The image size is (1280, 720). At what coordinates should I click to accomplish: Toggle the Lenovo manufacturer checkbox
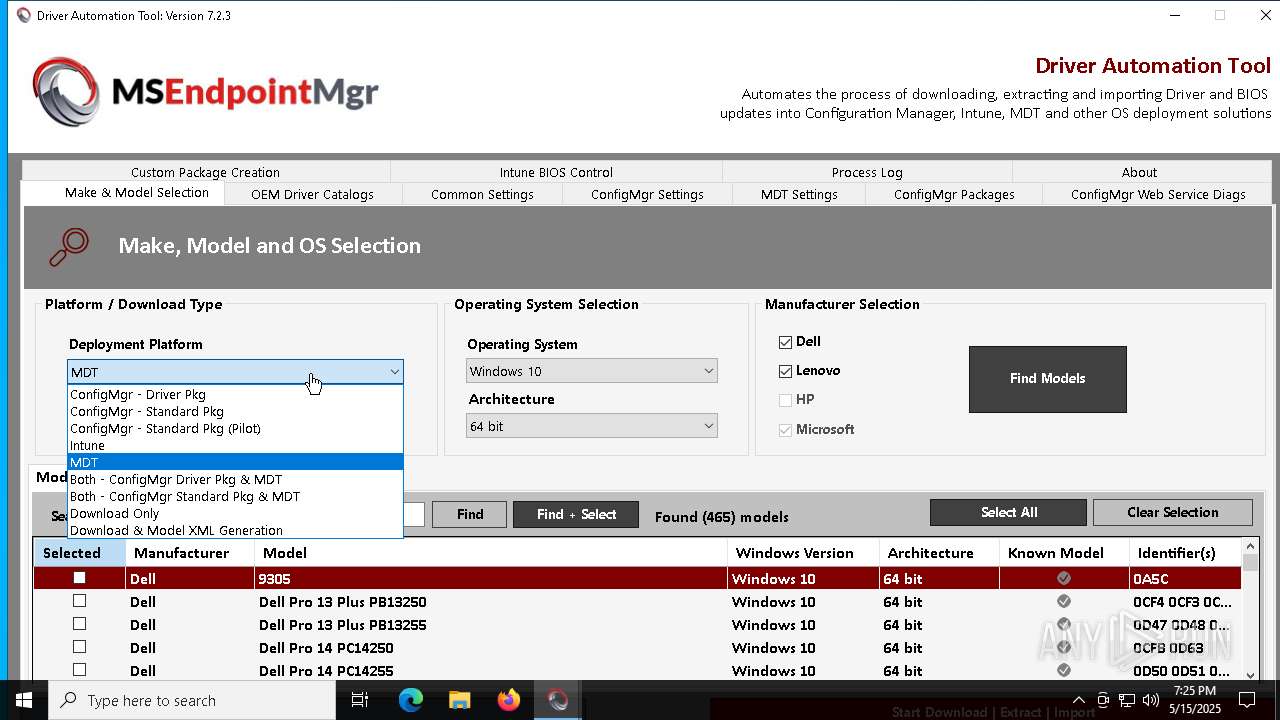click(785, 371)
